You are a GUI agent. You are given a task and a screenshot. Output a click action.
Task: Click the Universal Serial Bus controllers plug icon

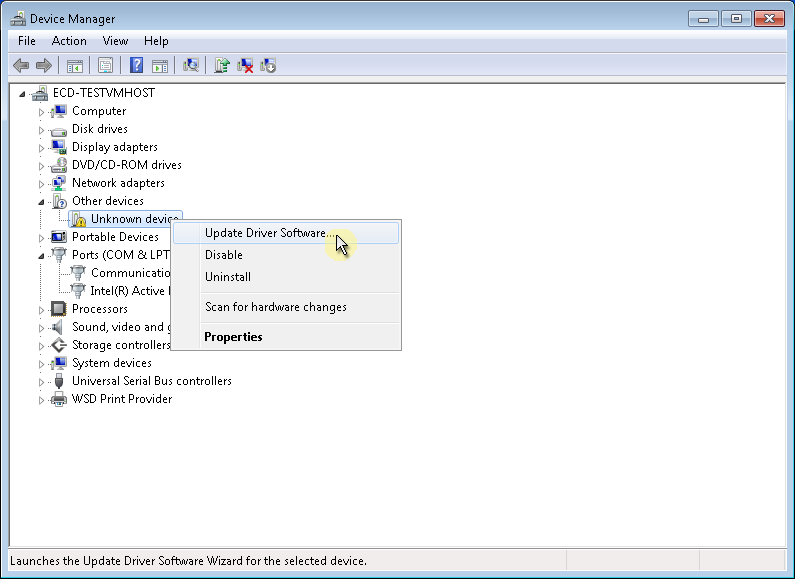(x=59, y=381)
